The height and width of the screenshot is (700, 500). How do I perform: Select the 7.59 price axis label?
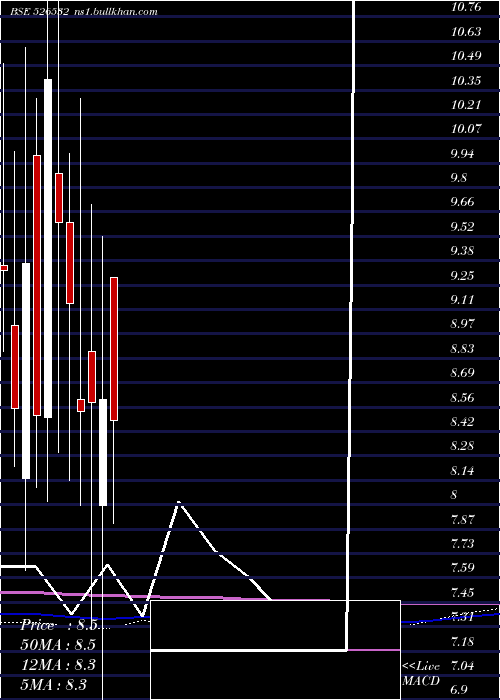(462, 567)
